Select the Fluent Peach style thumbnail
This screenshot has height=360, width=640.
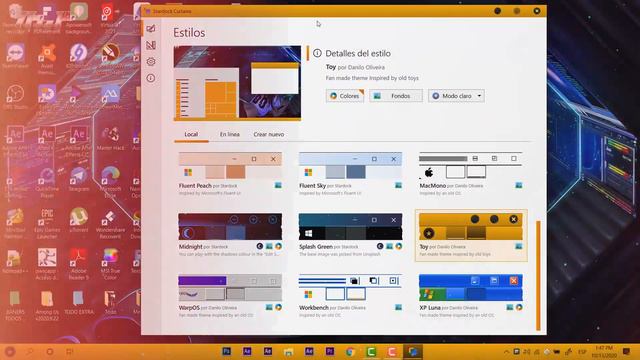(230, 165)
